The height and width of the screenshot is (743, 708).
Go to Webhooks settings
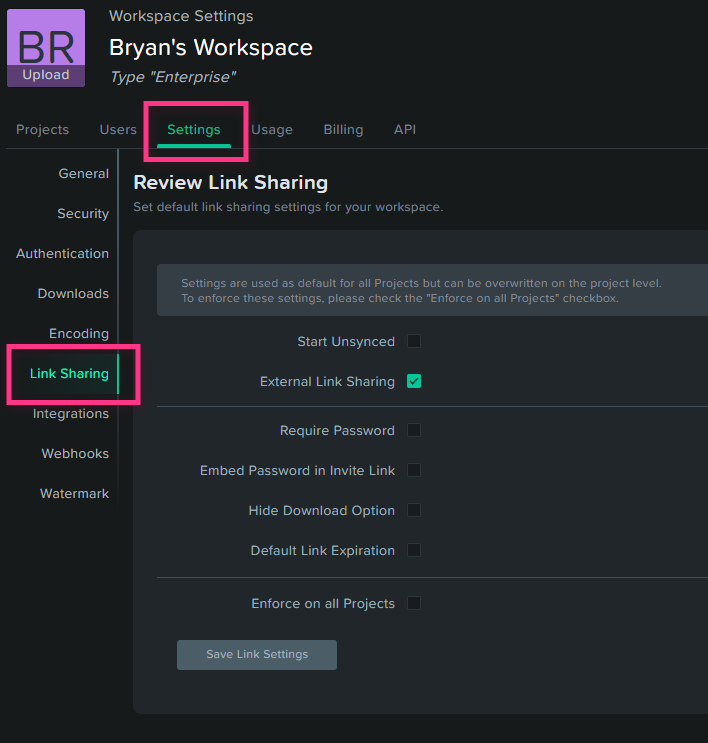point(75,454)
